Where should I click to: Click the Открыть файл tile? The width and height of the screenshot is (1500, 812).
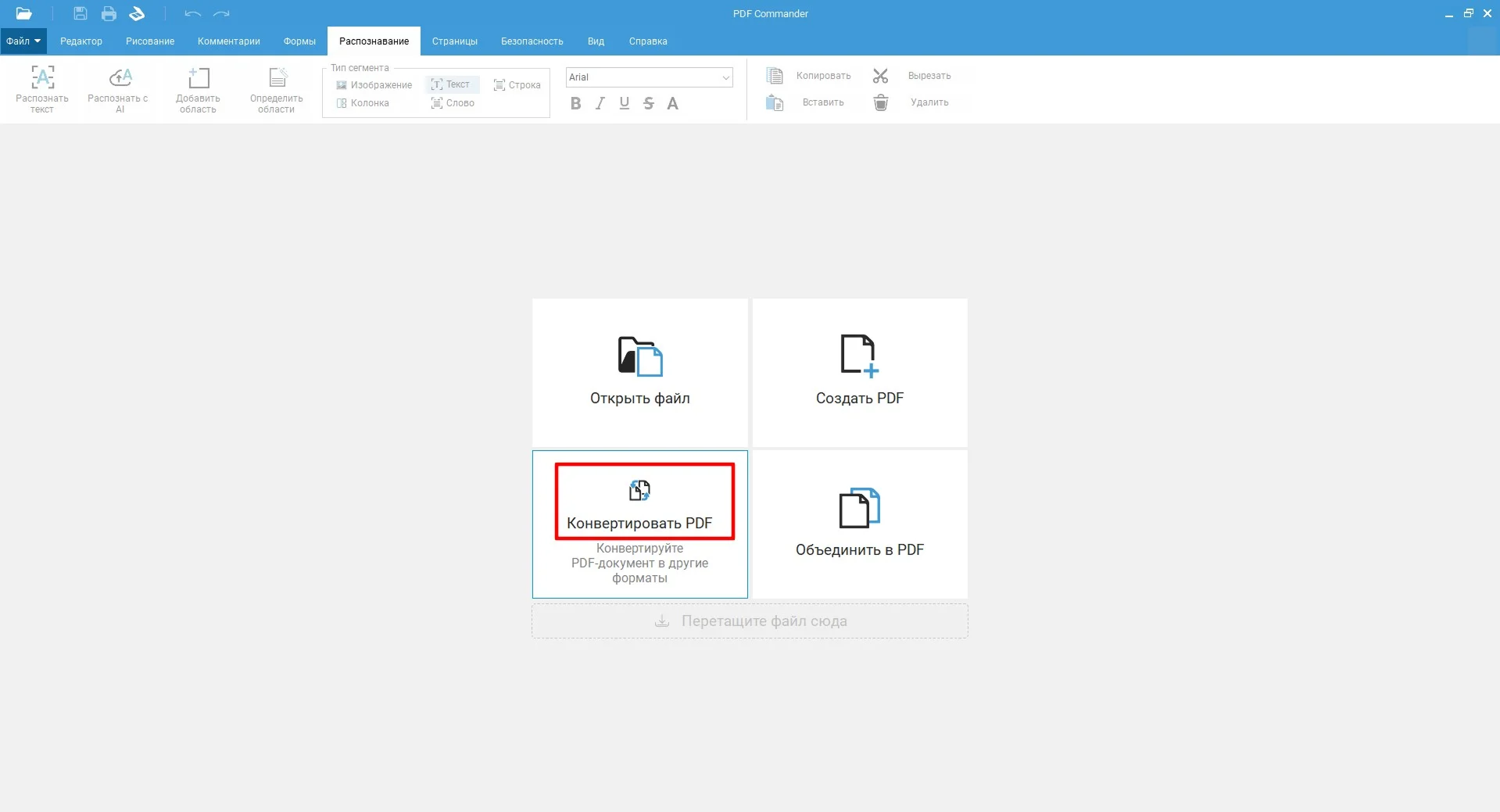click(639, 372)
